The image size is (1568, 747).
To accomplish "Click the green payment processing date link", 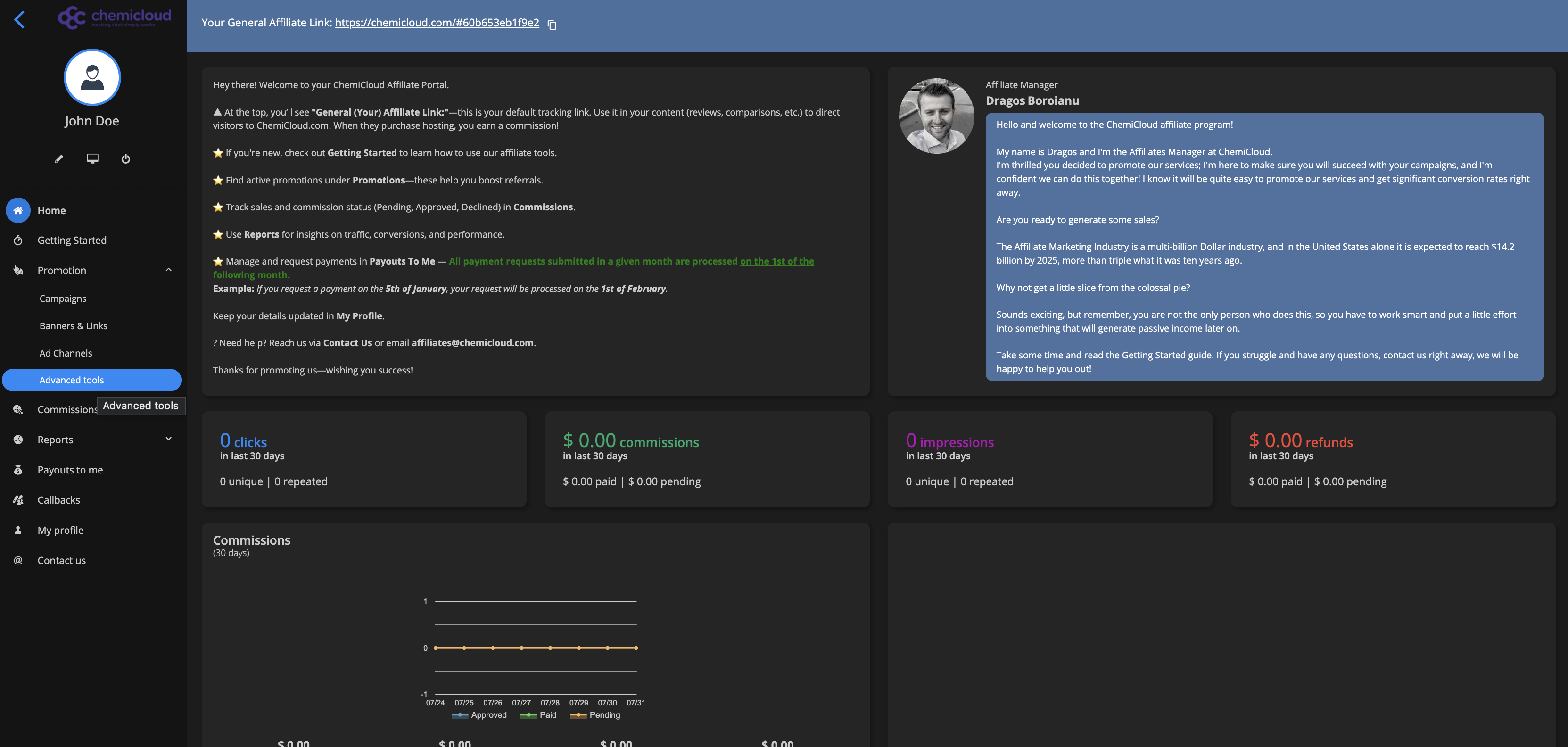I will 777,261.
